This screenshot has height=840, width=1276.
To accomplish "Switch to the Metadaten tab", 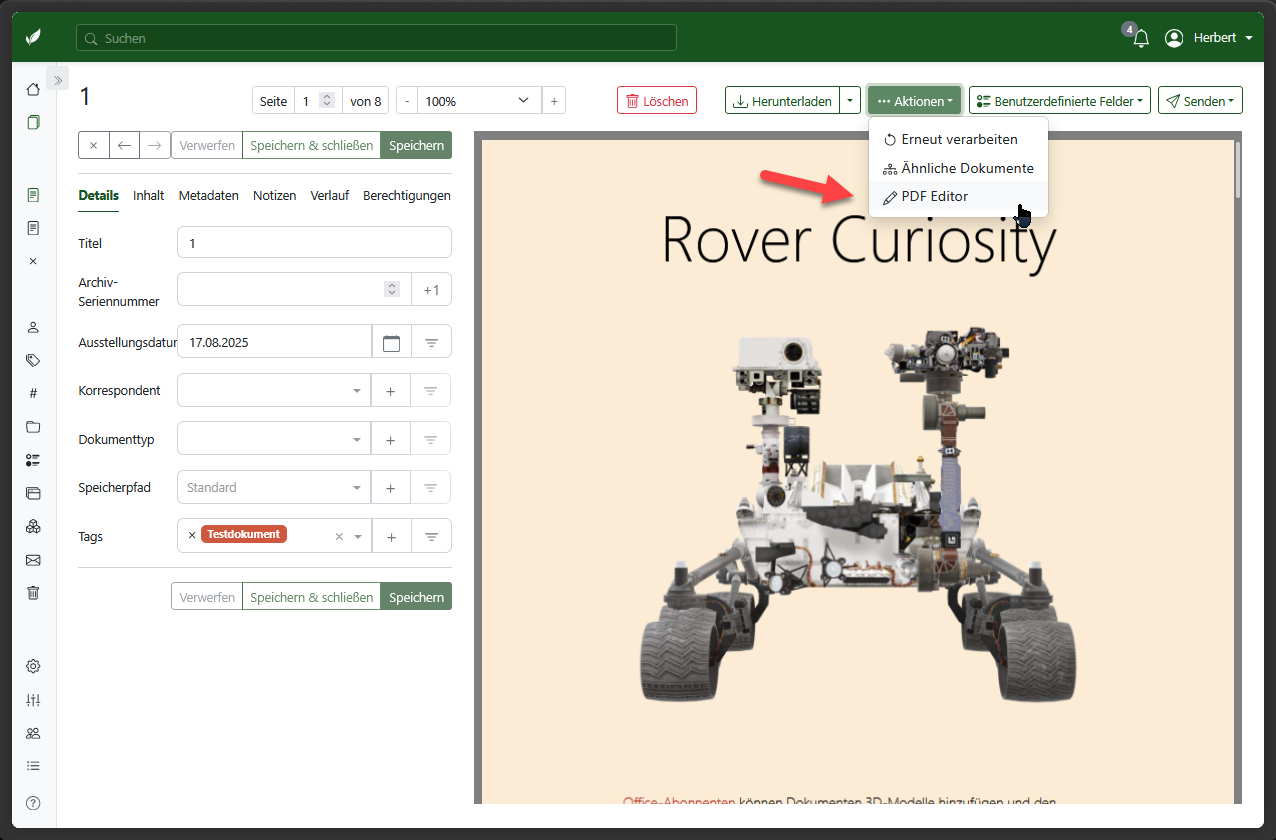I will (x=208, y=196).
